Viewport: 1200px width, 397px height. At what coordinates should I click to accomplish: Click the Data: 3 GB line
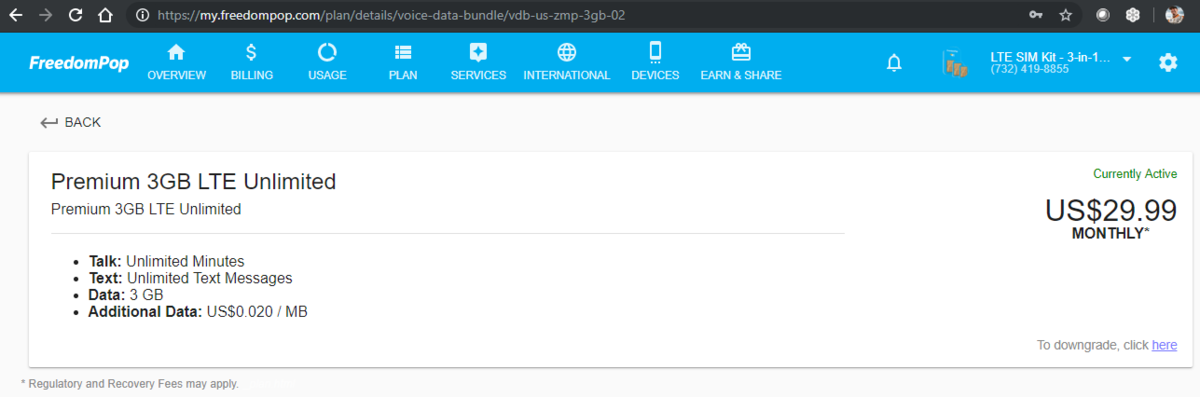125,295
